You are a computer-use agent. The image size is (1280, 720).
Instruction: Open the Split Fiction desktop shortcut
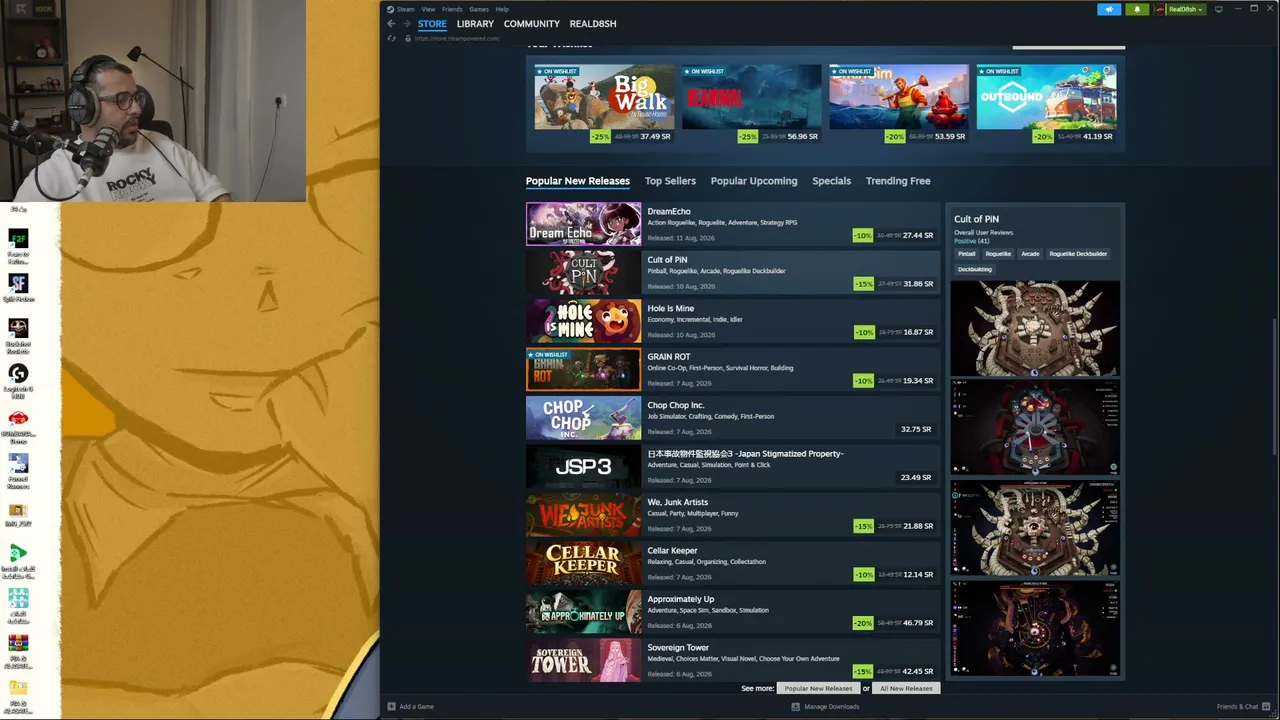[18, 283]
